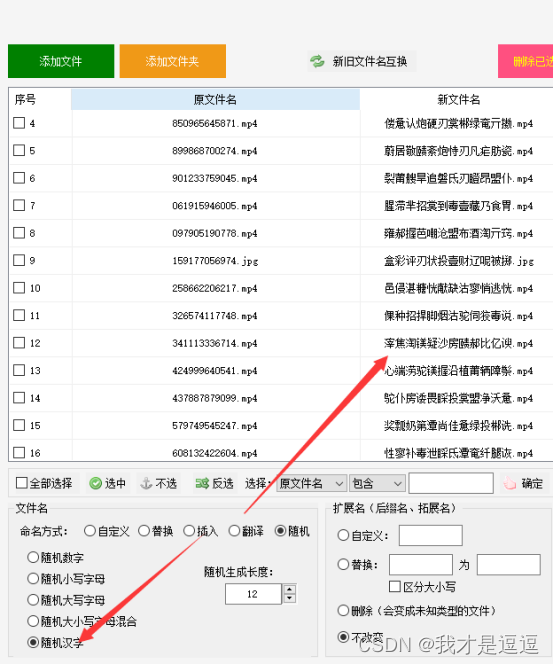Click file name 608132422604.mp4
The image size is (554, 665).
coord(215,453)
